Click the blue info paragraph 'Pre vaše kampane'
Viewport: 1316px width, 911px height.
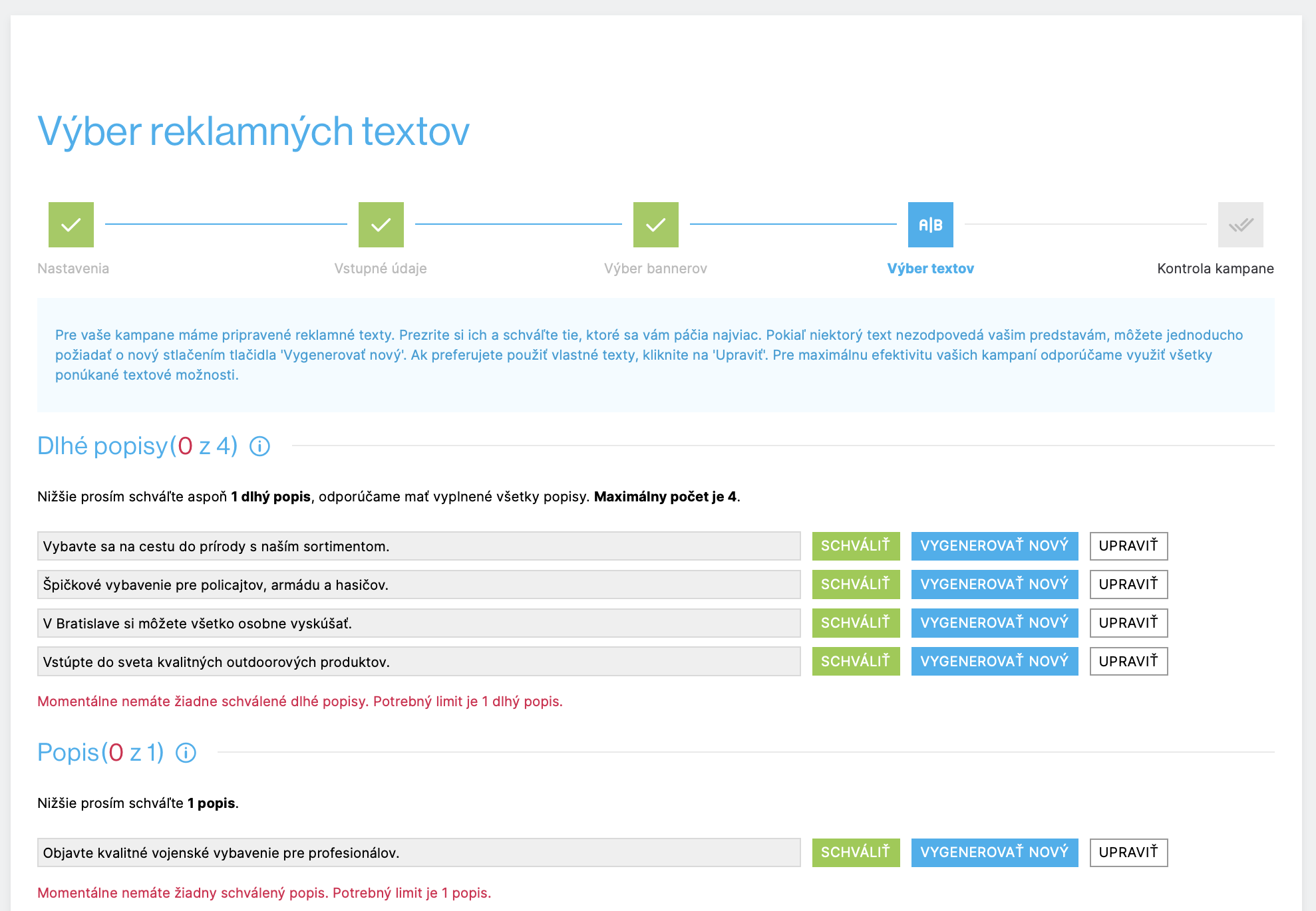pos(649,355)
